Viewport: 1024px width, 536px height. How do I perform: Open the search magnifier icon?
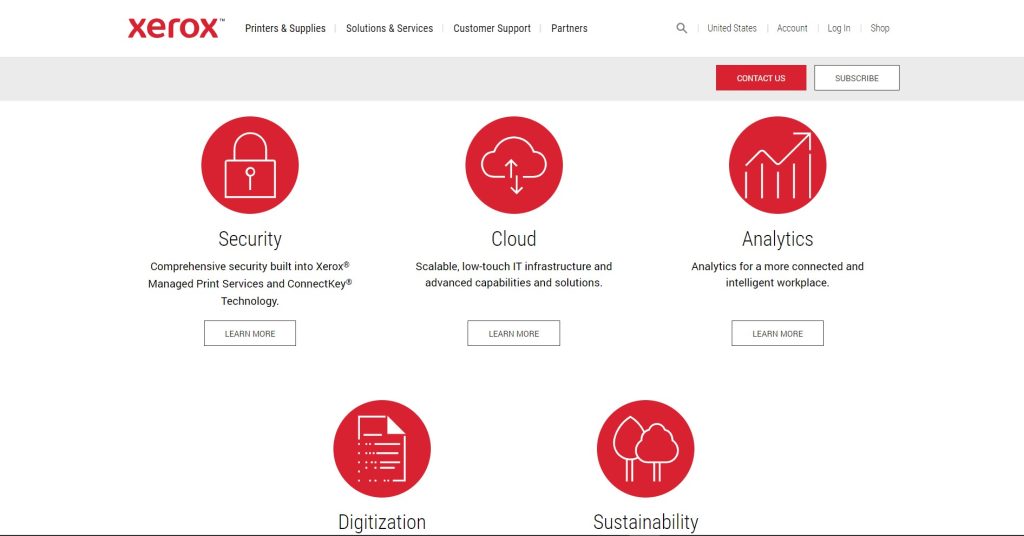(681, 28)
